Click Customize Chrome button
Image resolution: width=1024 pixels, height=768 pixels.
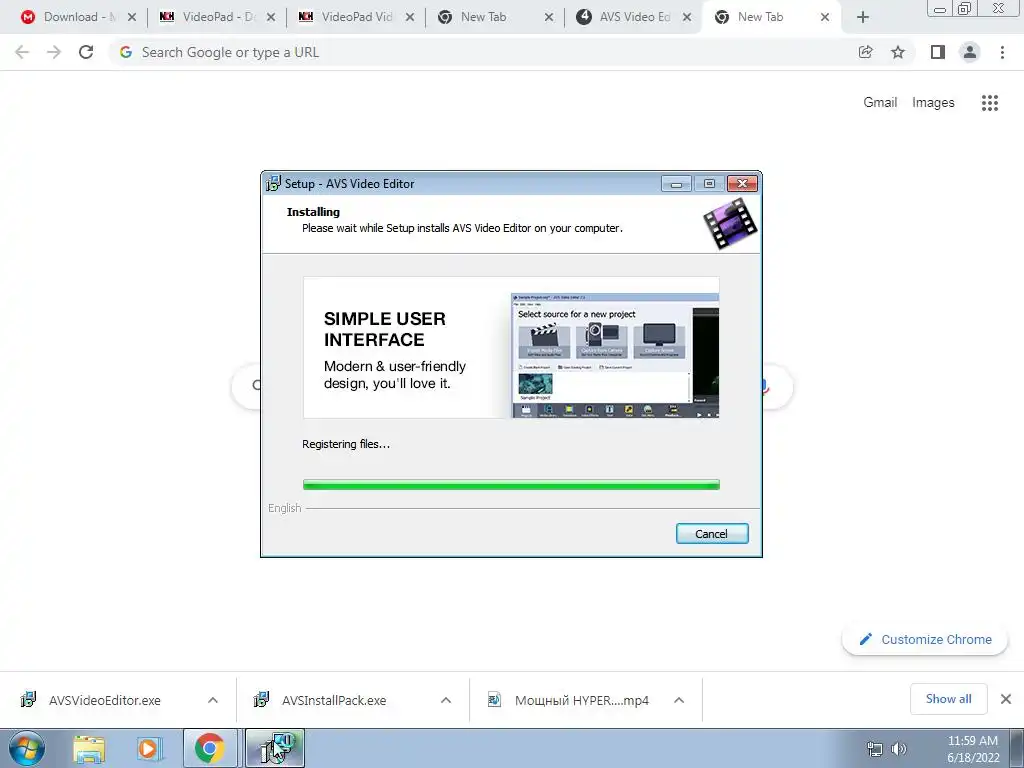(925, 639)
